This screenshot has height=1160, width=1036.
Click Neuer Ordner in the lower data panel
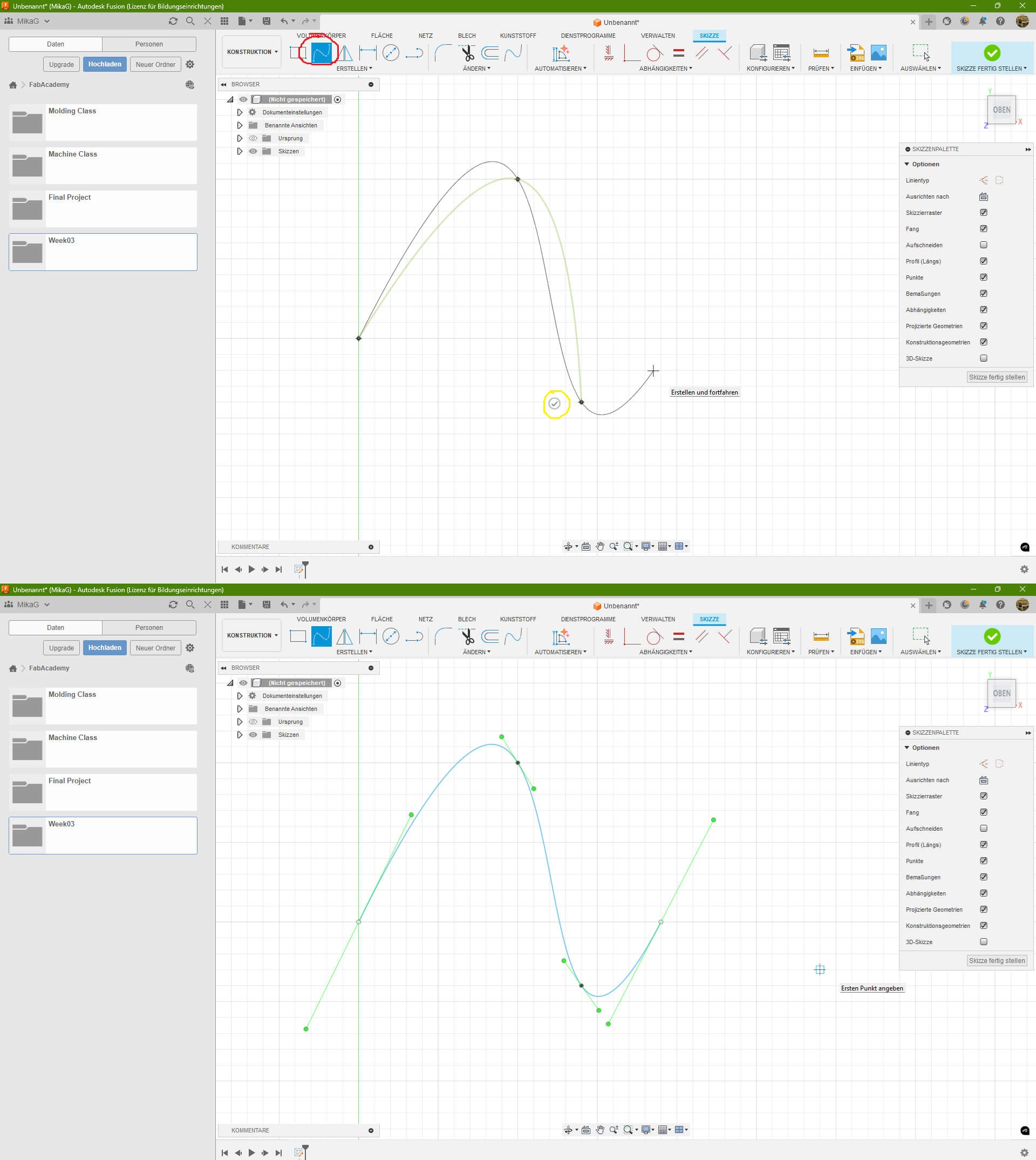click(x=155, y=648)
